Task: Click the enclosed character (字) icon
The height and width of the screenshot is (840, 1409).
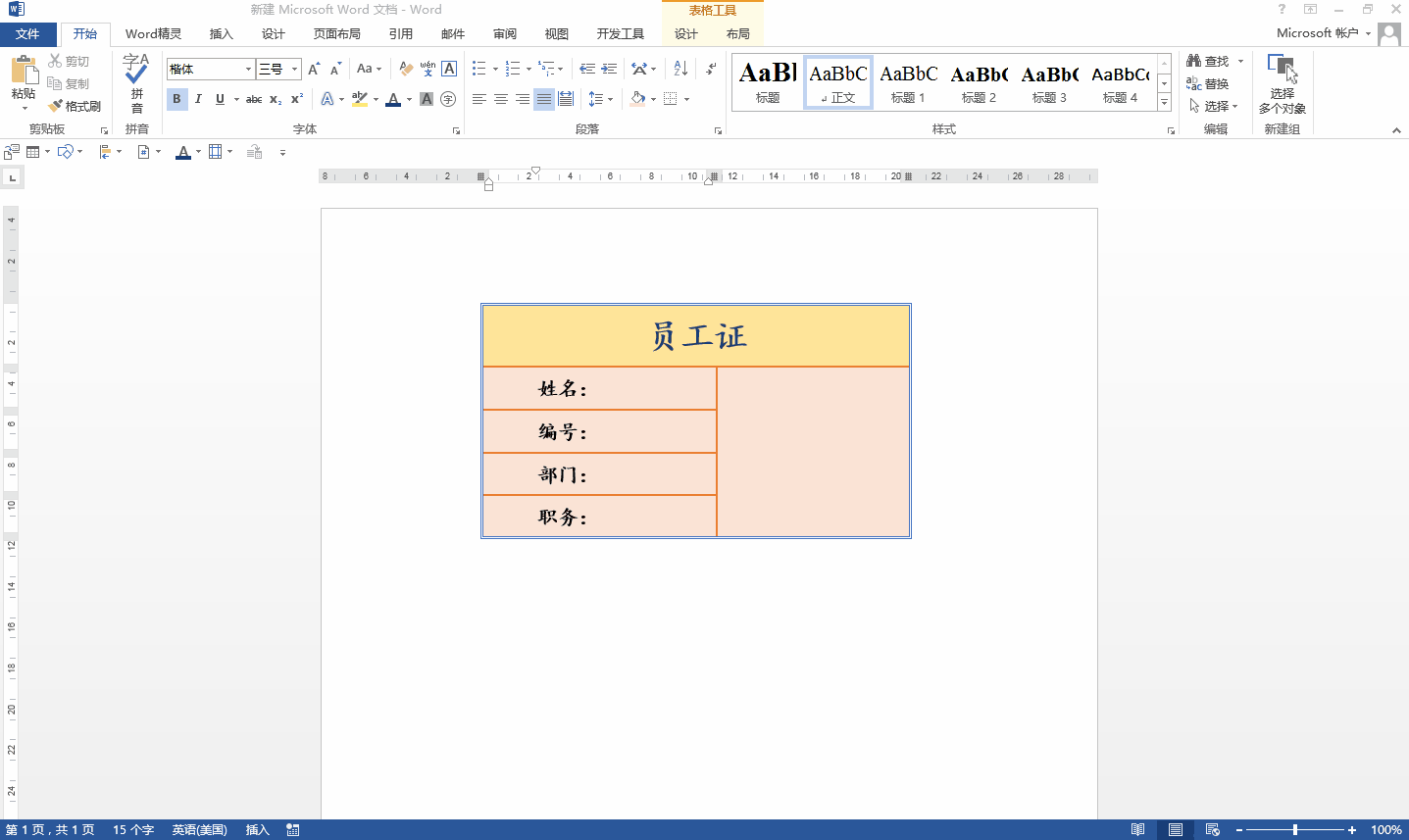Action: pyautogui.click(x=448, y=99)
